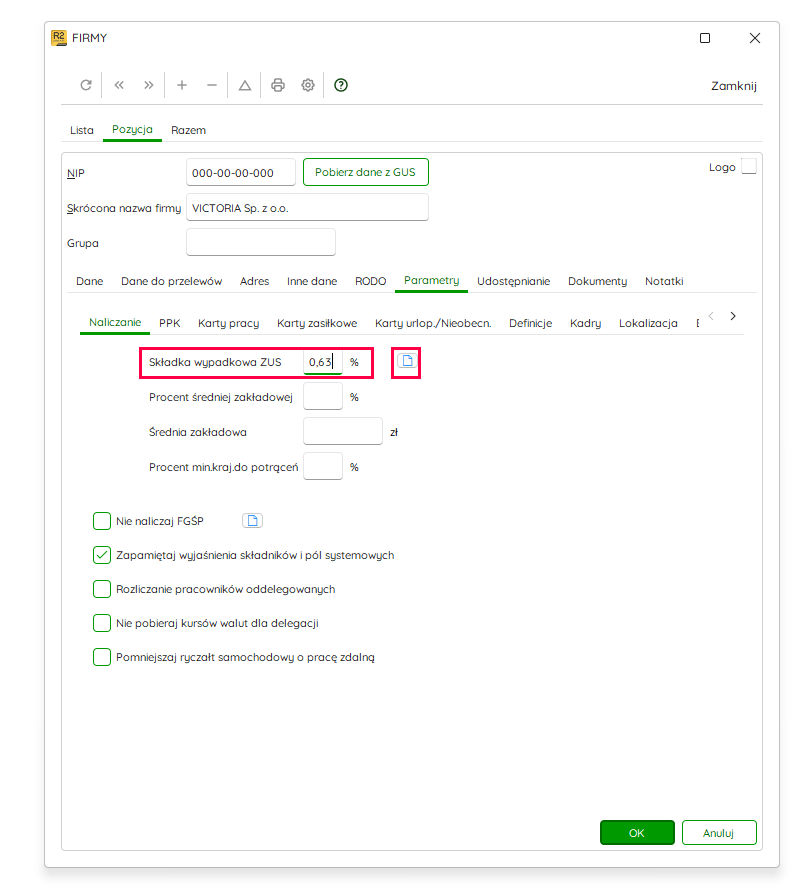Click the Grupa input field
This screenshot has height=888, width=795.
pos(261,242)
